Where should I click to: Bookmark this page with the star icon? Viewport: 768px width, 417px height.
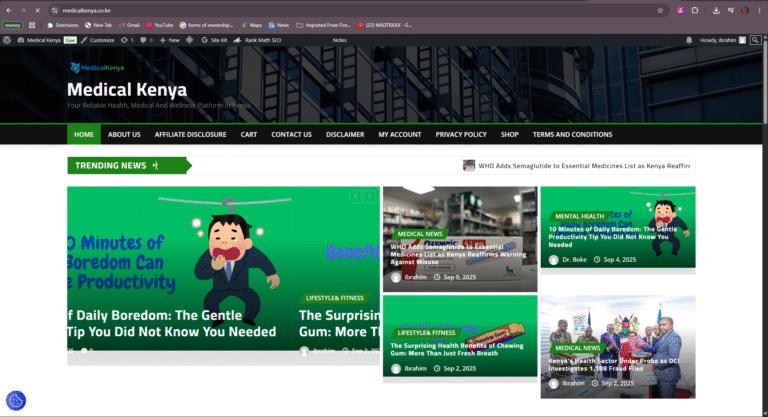point(660,10)
